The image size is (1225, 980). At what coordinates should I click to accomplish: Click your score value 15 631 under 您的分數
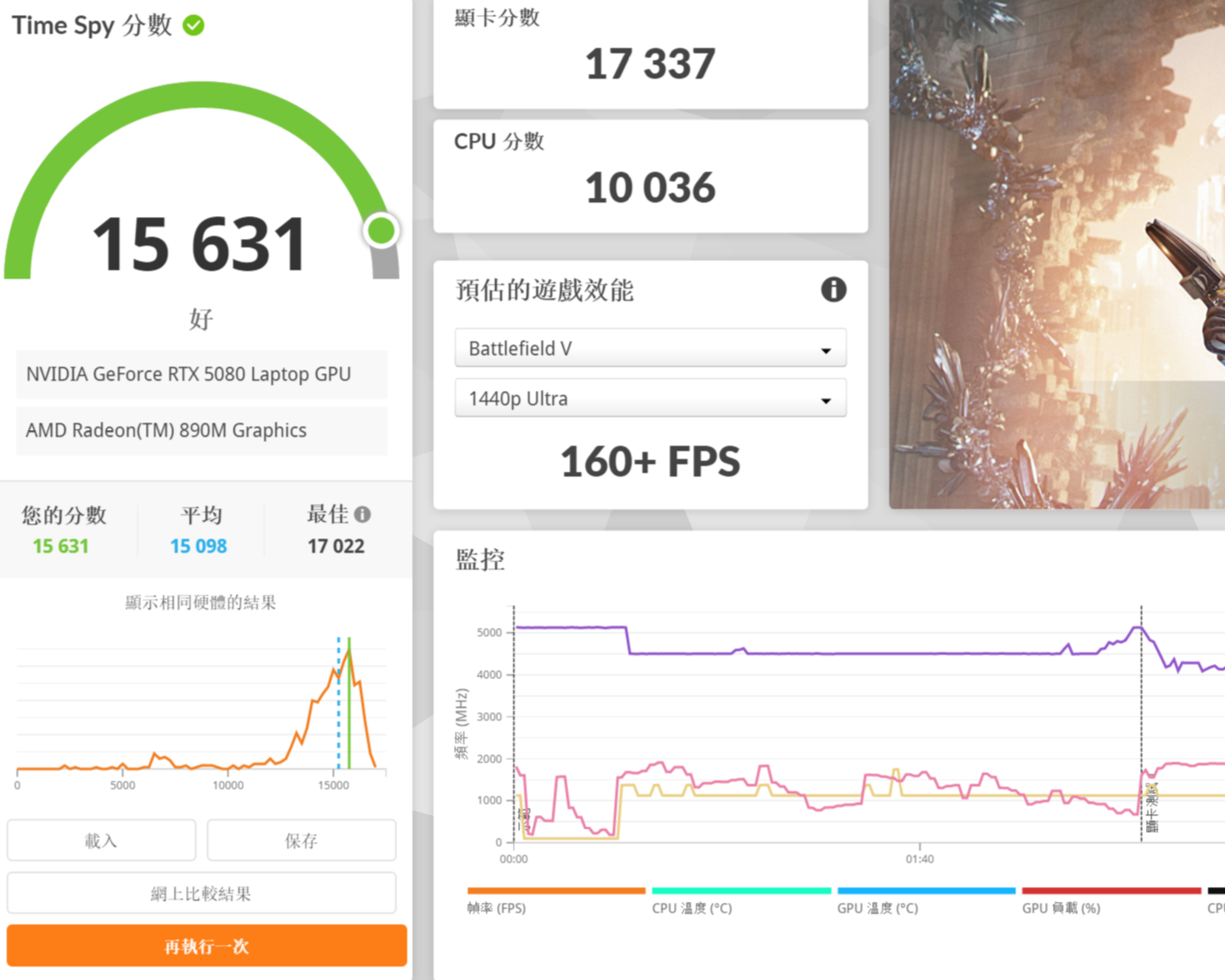(61, 546)
